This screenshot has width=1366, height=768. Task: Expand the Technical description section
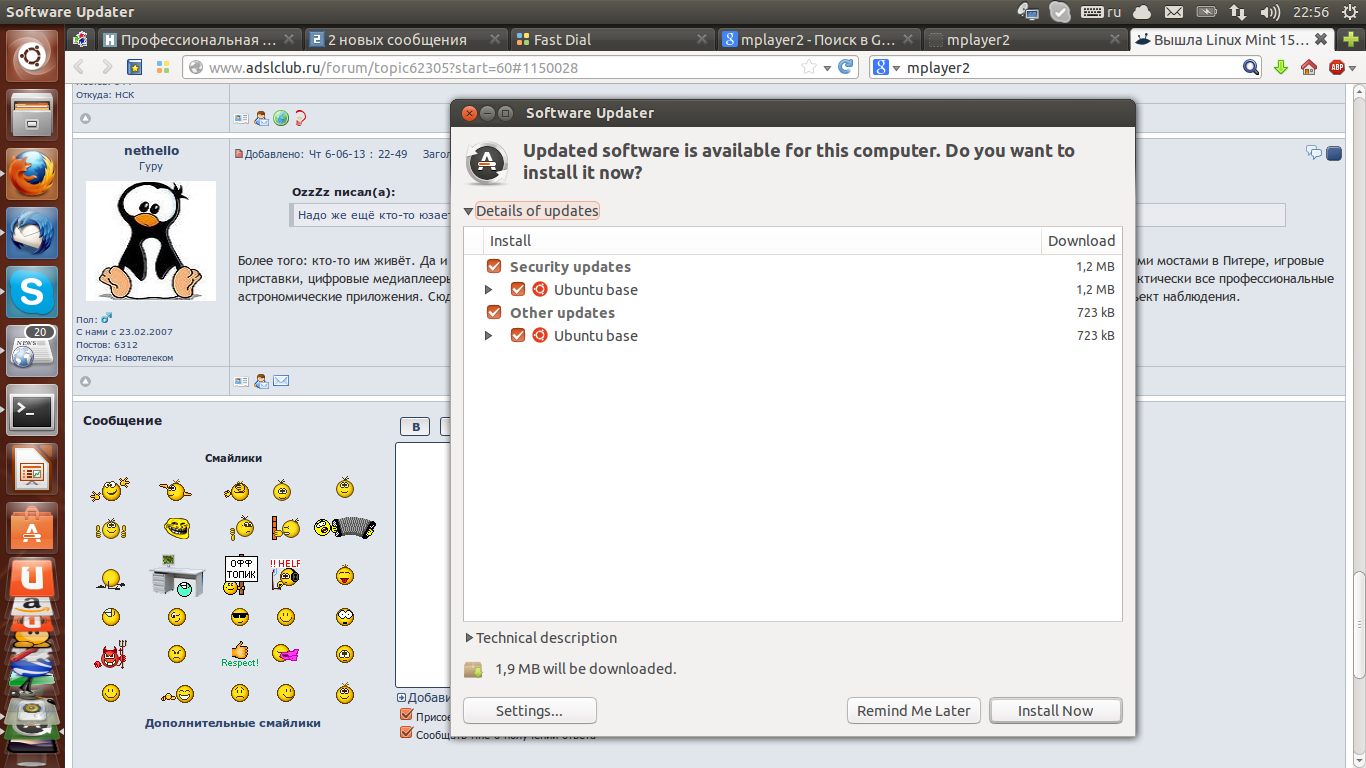[x=470, y=638]
